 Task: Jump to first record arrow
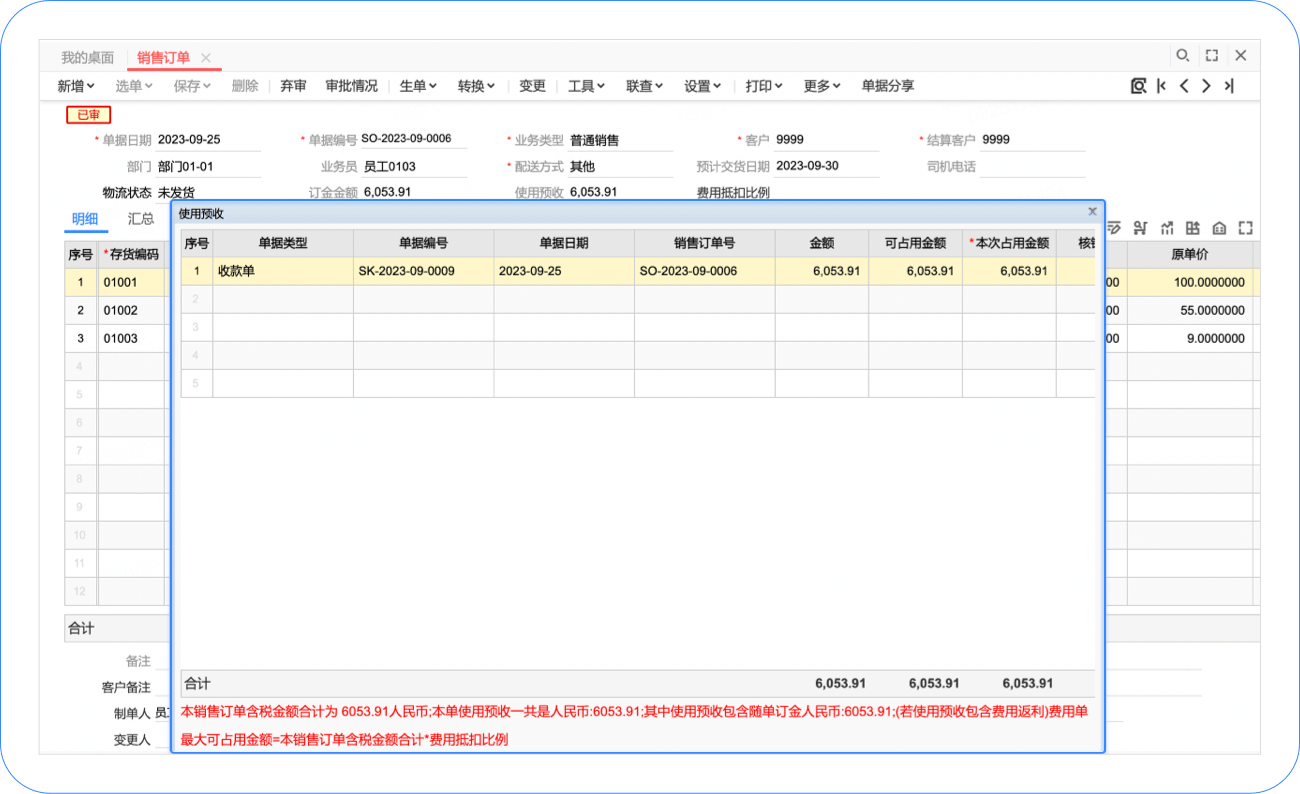click(1161, 86)
